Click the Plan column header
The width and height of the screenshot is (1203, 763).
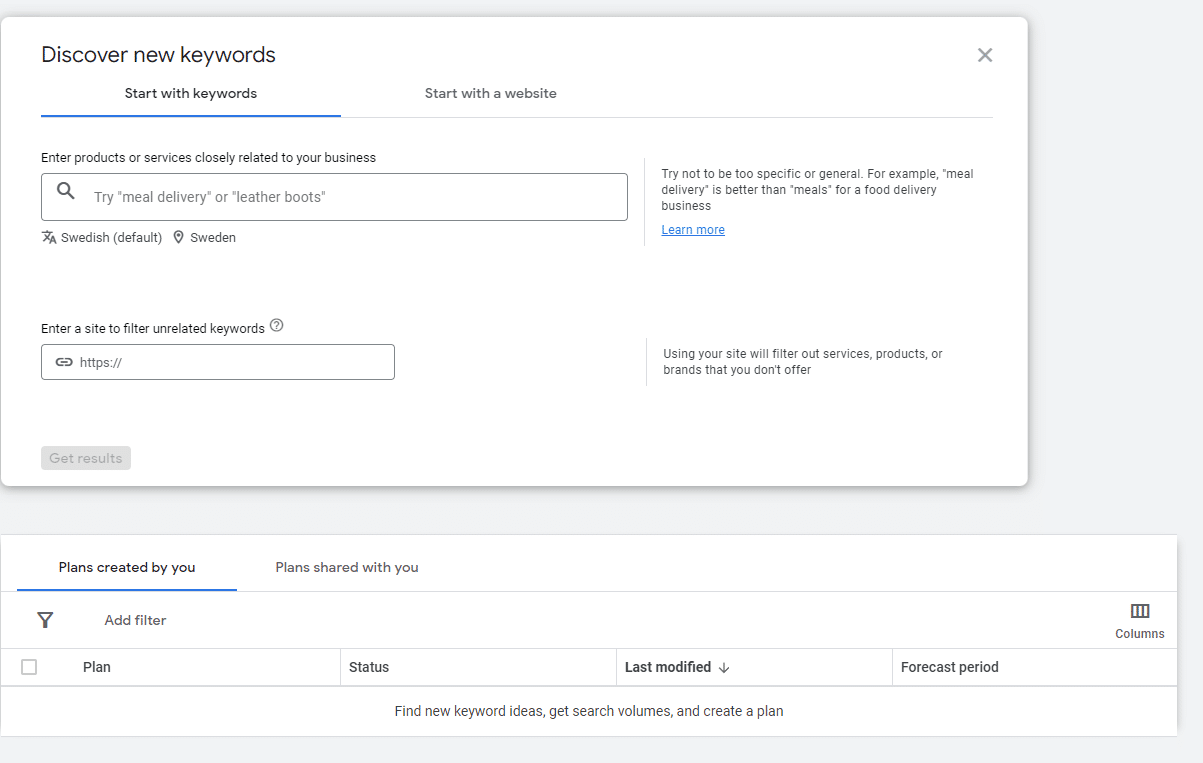(97, 667)
